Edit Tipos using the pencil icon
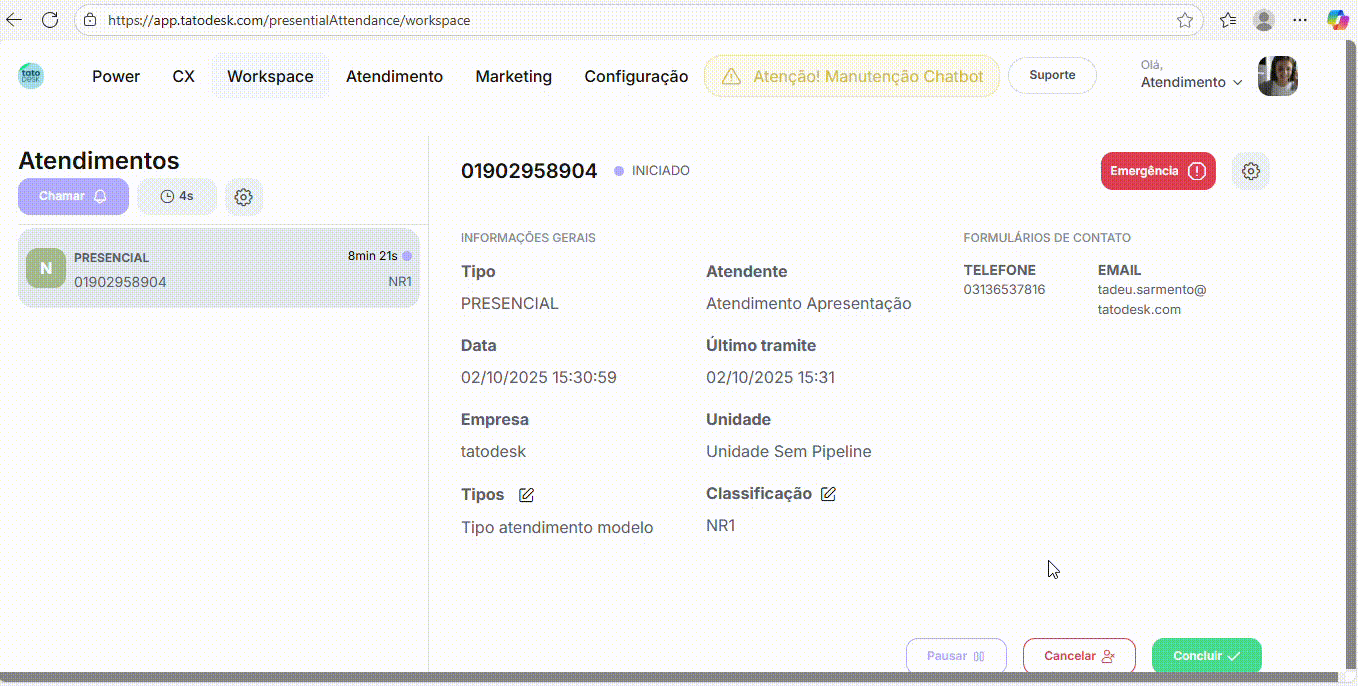Screen dimensions: 1358x686 click(x=526, y=495)
